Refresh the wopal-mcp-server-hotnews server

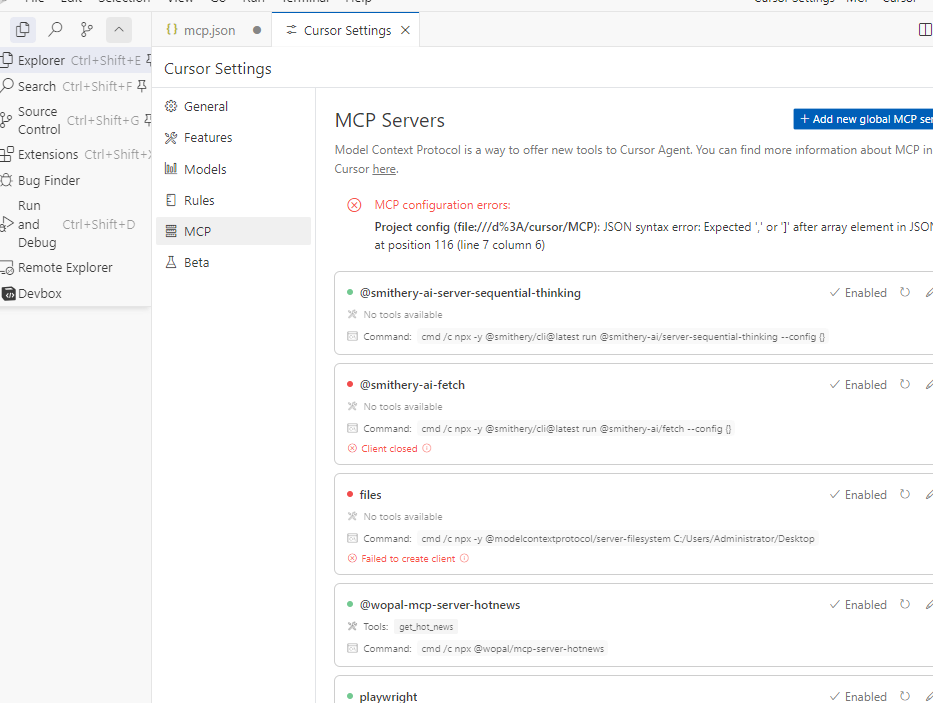[905, 605]
